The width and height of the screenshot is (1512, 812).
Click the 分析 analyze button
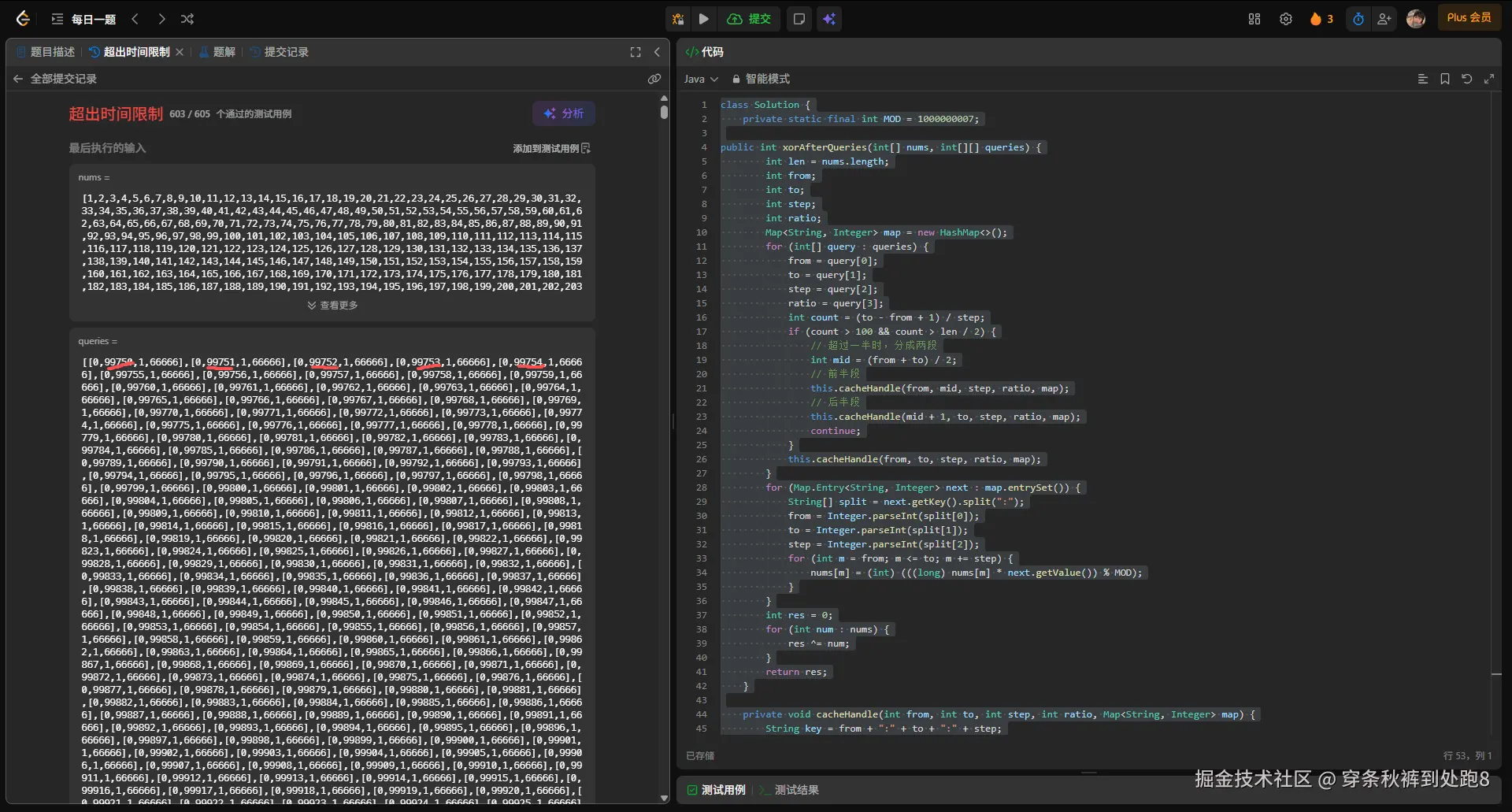[x=564, y=113]
